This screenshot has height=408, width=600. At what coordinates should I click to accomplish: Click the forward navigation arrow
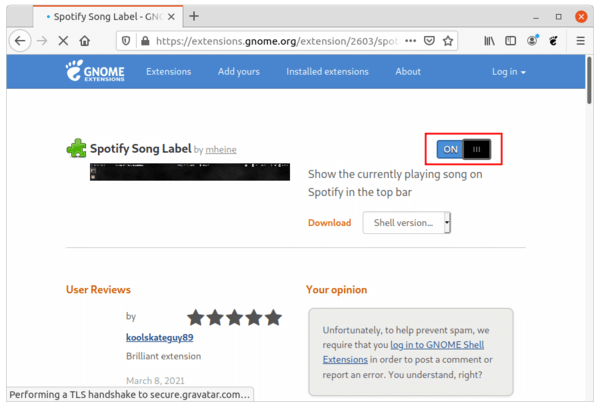[42, 41]
